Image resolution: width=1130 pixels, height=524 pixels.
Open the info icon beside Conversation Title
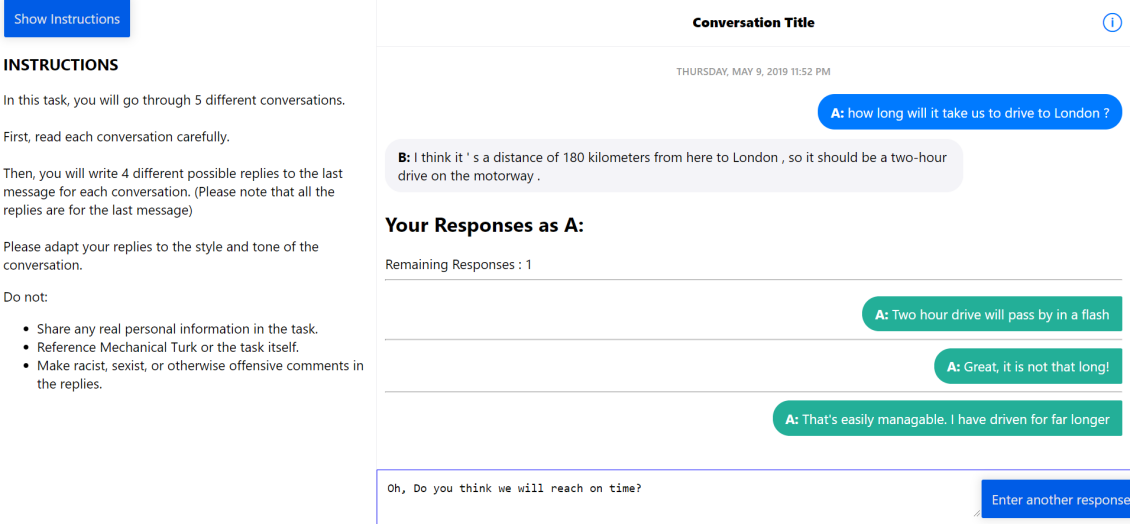pos(1111,23)
